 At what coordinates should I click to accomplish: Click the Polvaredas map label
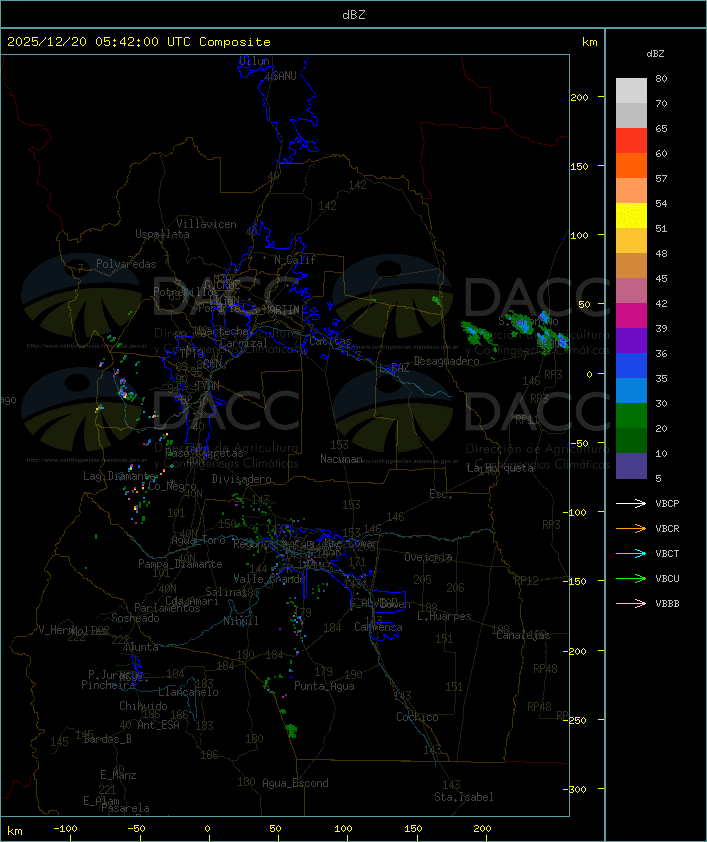(x=126, y=264)
